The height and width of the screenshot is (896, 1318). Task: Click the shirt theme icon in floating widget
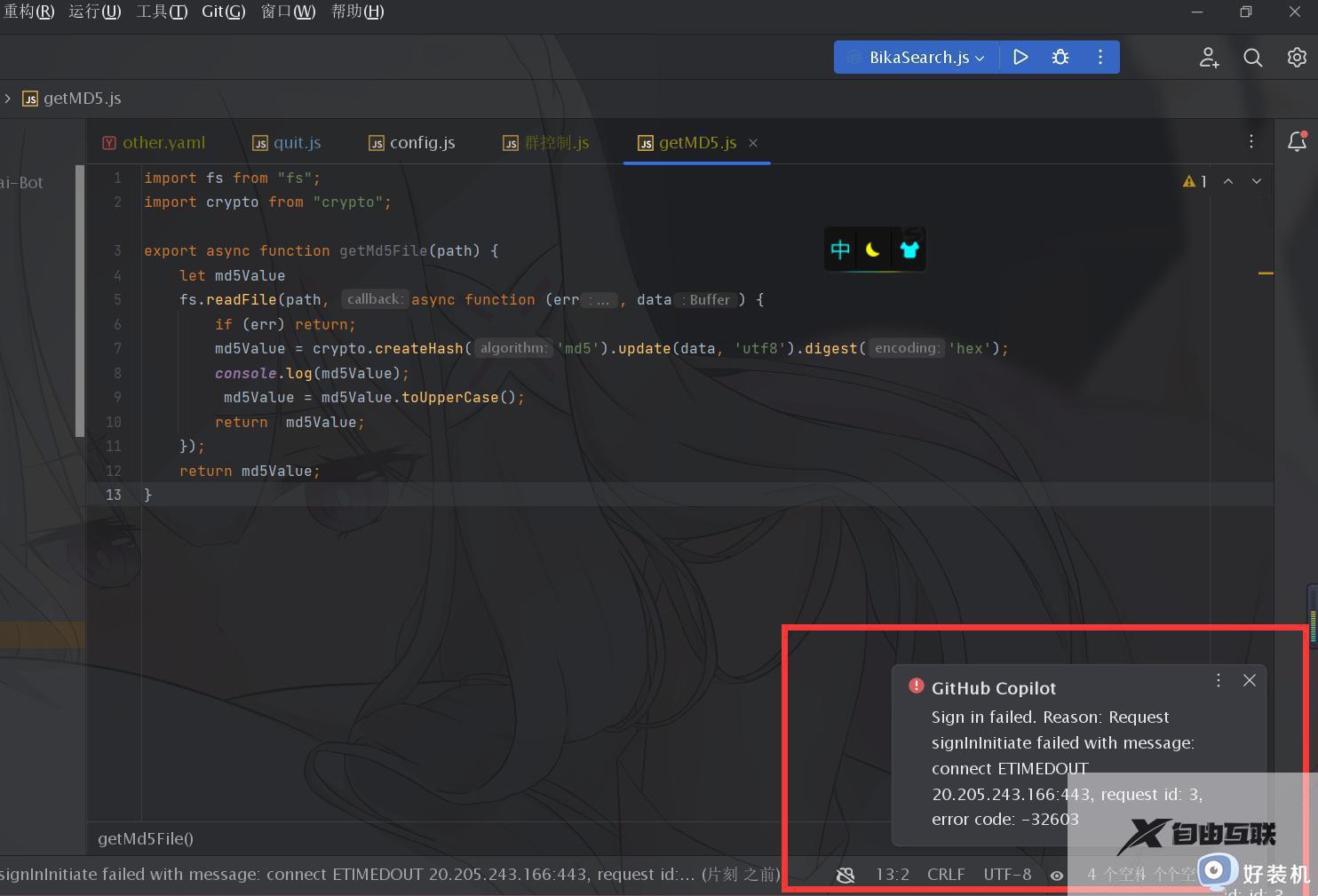[909, 249]
